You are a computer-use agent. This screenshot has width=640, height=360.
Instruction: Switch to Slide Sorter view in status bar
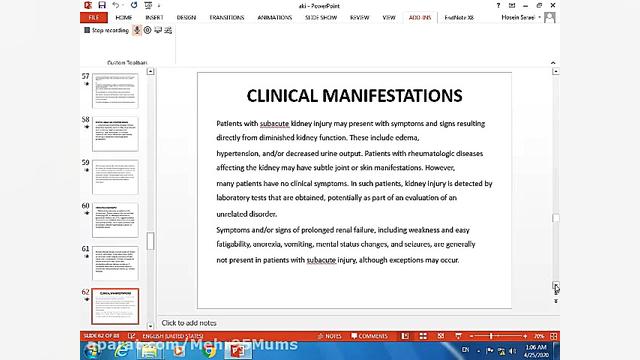pyautogui.click(x=423, y=336)
